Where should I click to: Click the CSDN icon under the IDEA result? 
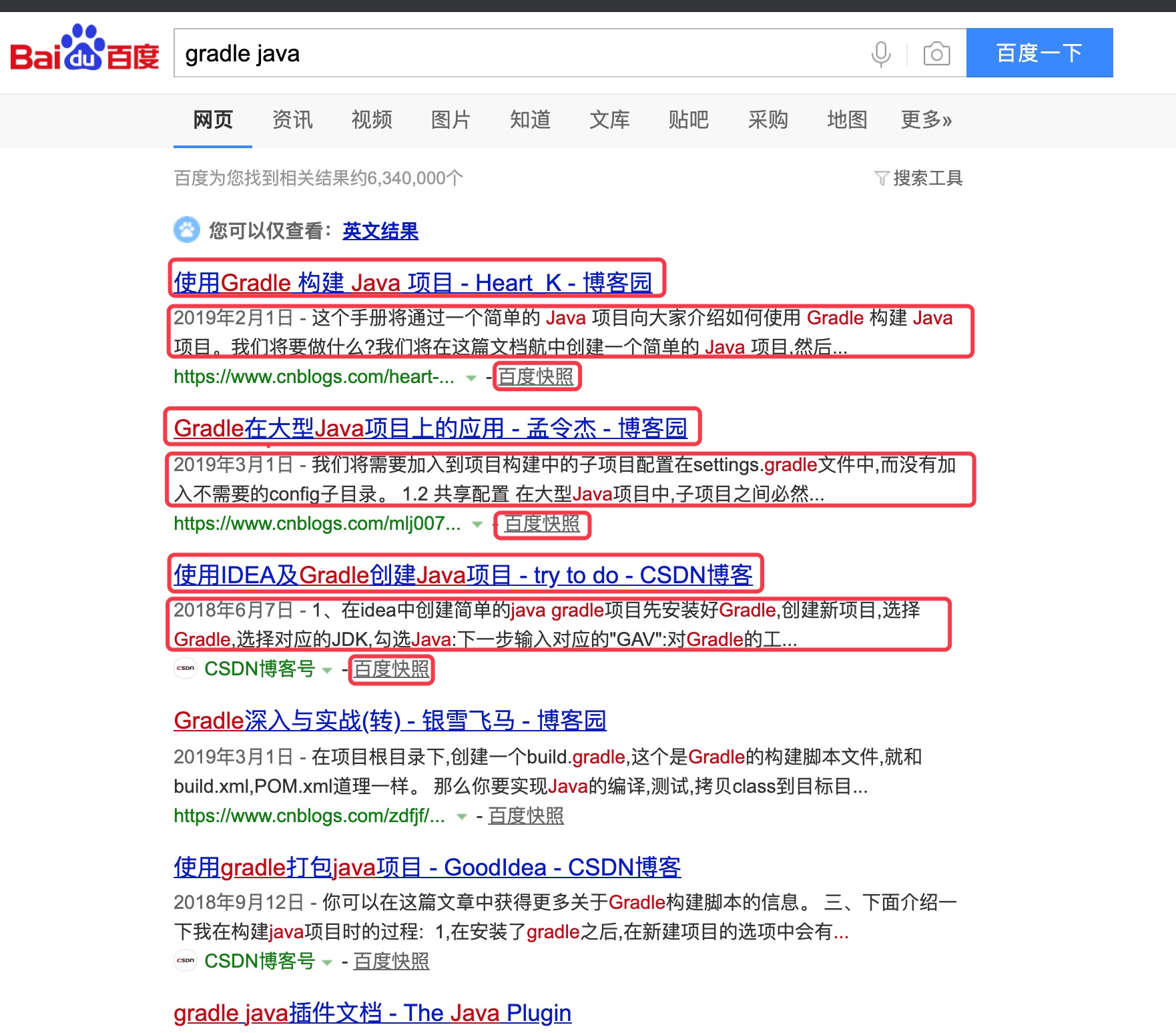tap(186, 668)
